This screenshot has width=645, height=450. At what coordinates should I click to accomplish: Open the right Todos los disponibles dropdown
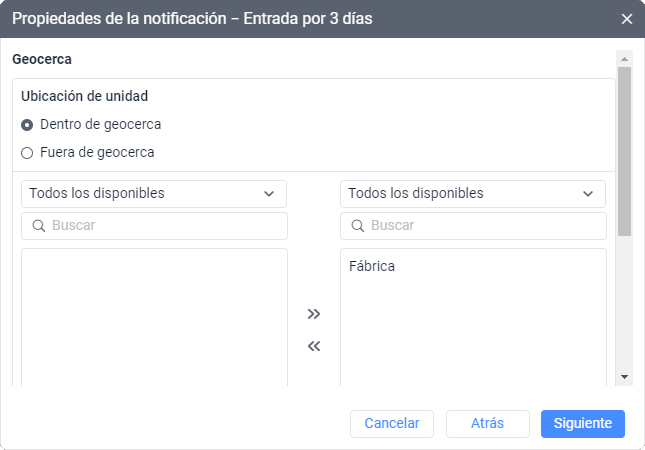pos(472,193)
